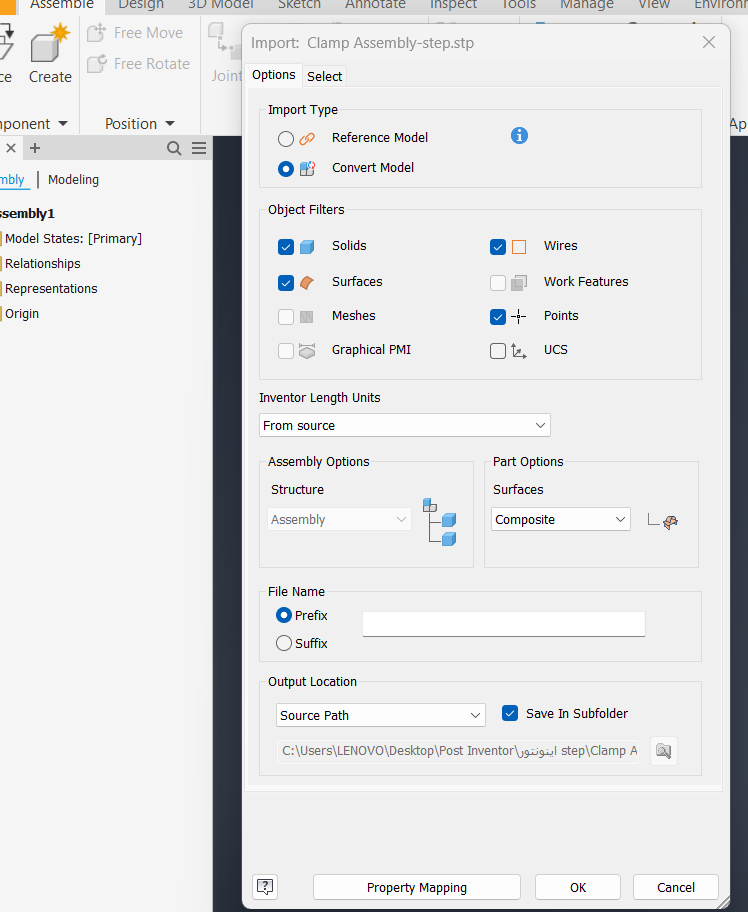Click the Joint tool icon
The width and height of the screenshot is (748, 912).
(x=225, y=41)
